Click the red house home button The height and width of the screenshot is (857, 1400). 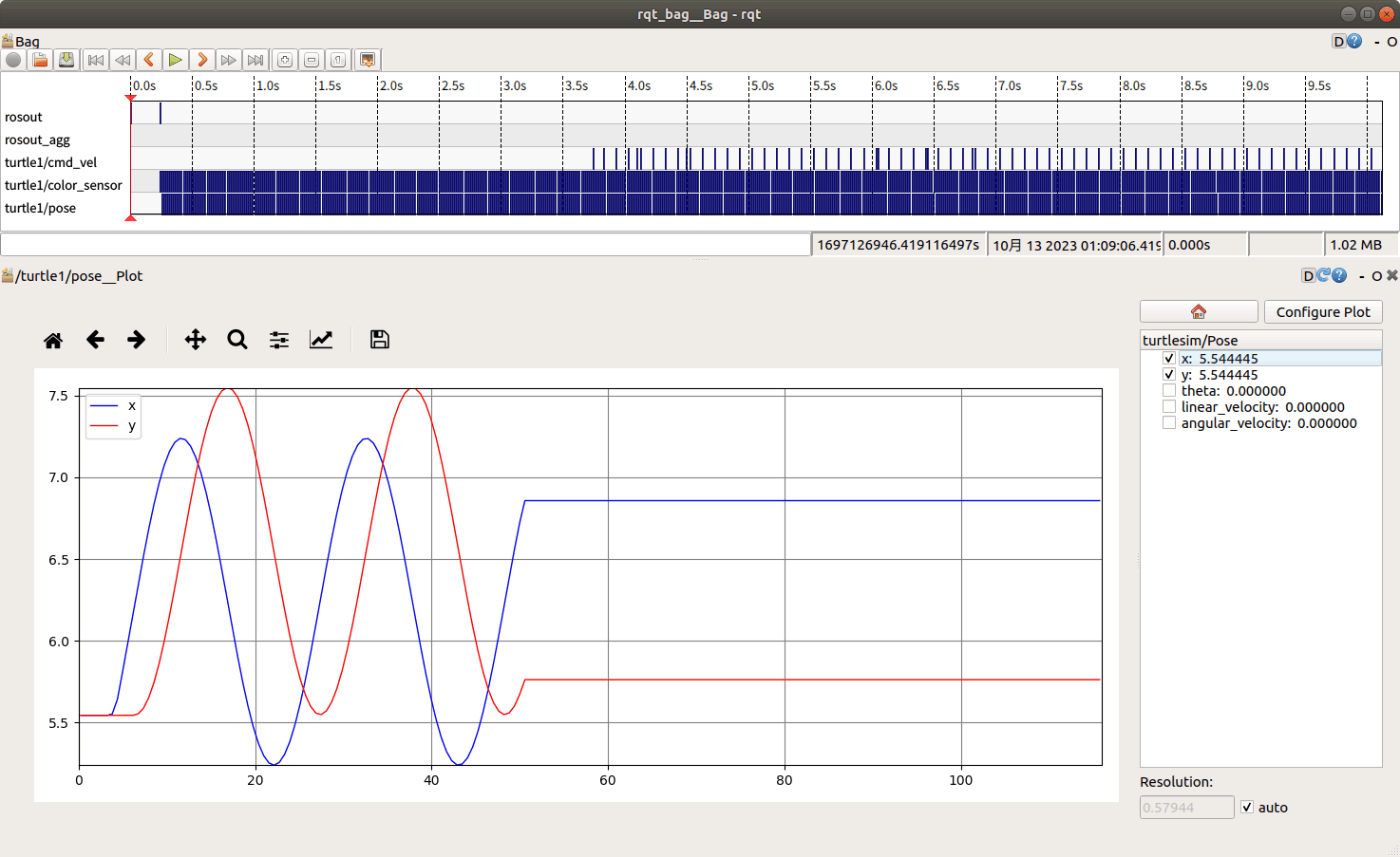1198,311
